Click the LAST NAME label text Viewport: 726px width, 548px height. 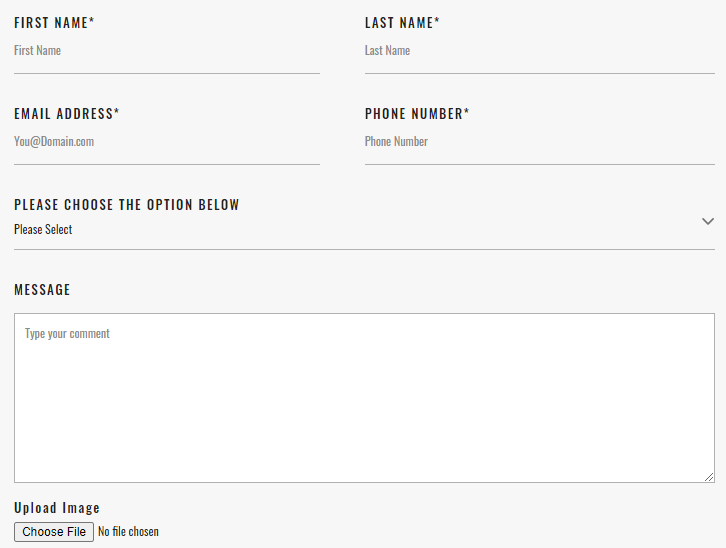[x=399, y=23]
